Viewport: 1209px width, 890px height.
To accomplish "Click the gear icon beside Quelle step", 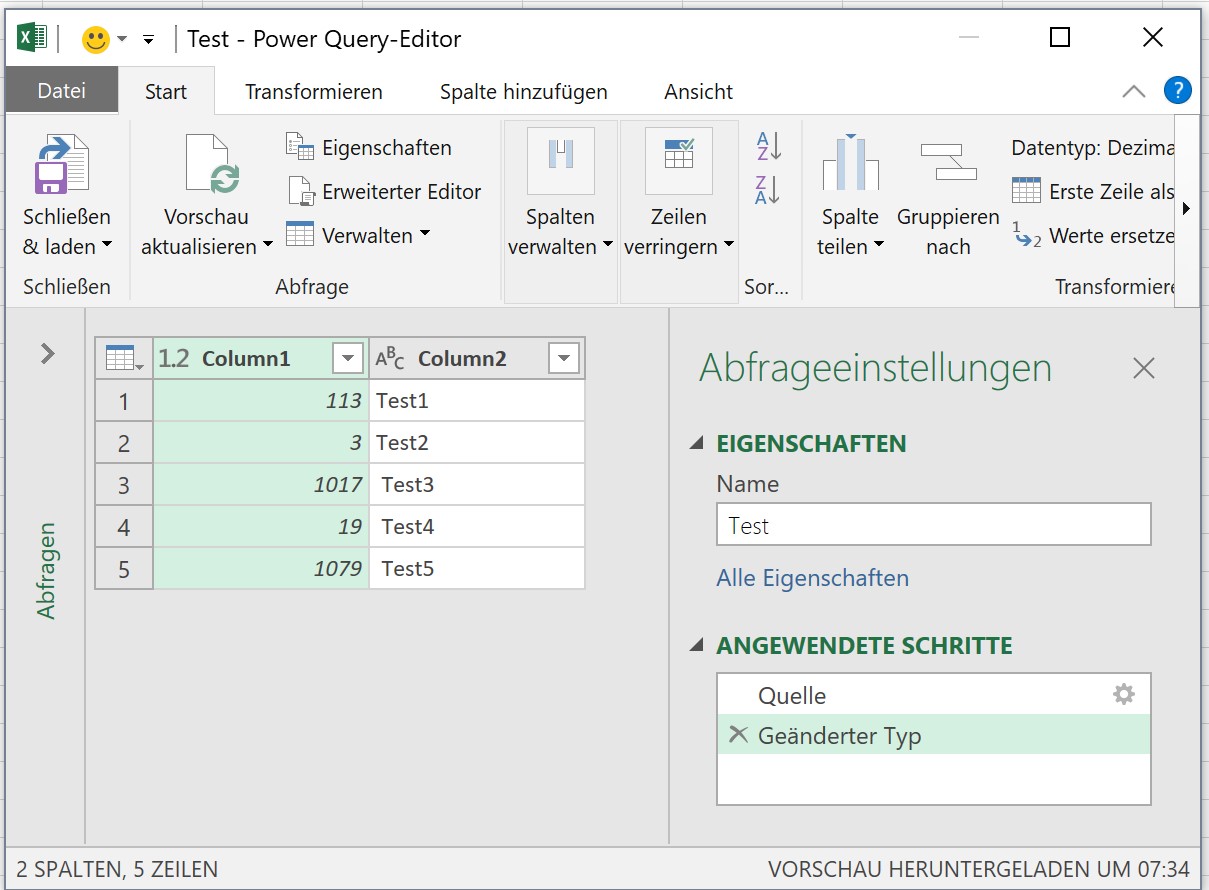I will pos(1124,695).
